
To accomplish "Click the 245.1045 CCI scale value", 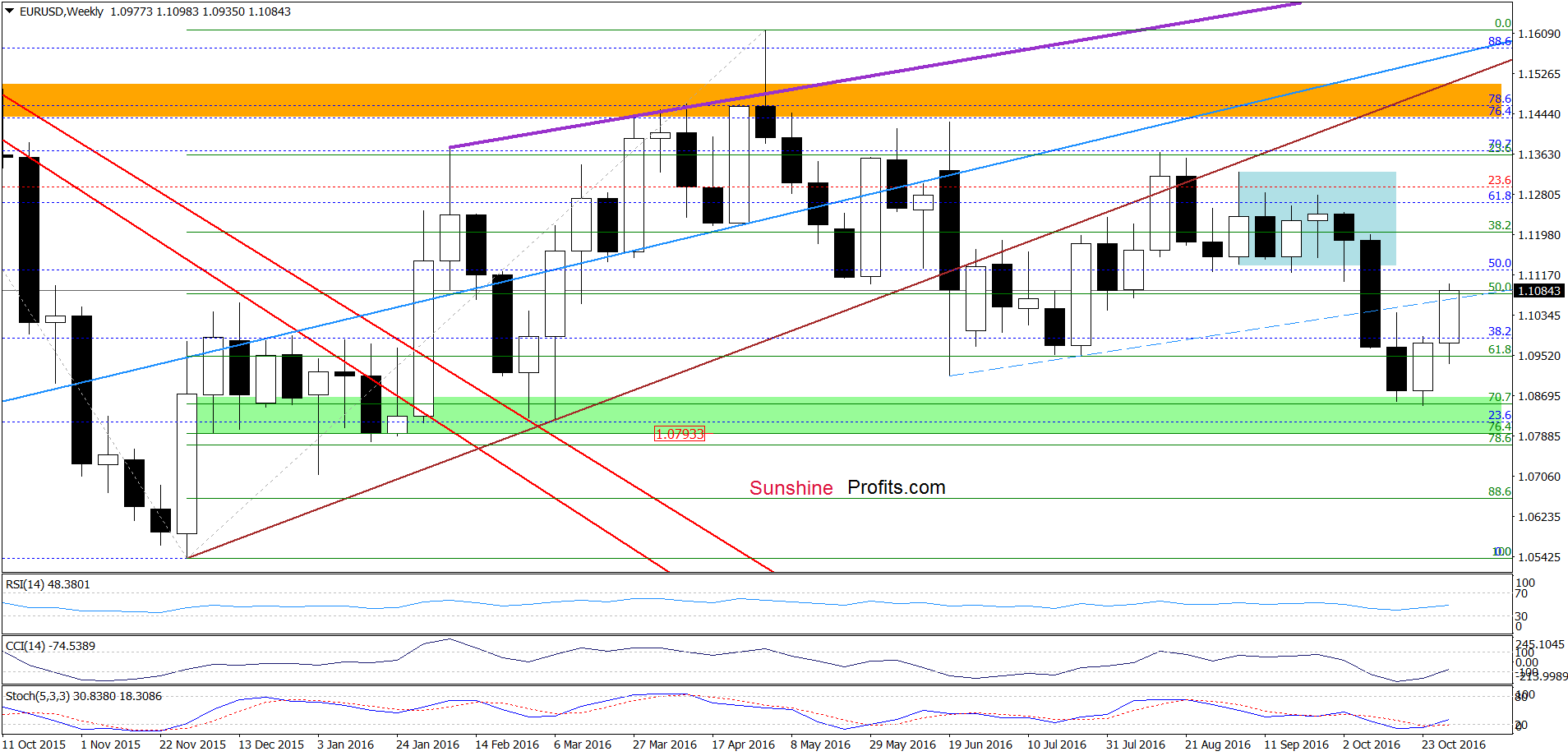I will (x=1540, y=644).
